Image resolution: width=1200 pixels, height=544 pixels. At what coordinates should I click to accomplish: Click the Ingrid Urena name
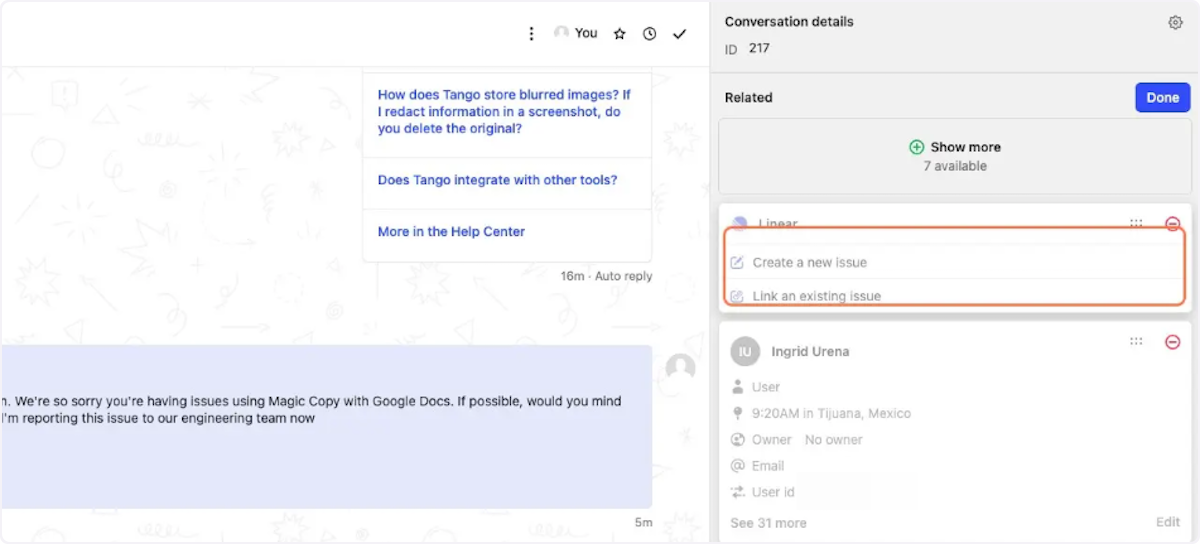(x=810, y=352)
